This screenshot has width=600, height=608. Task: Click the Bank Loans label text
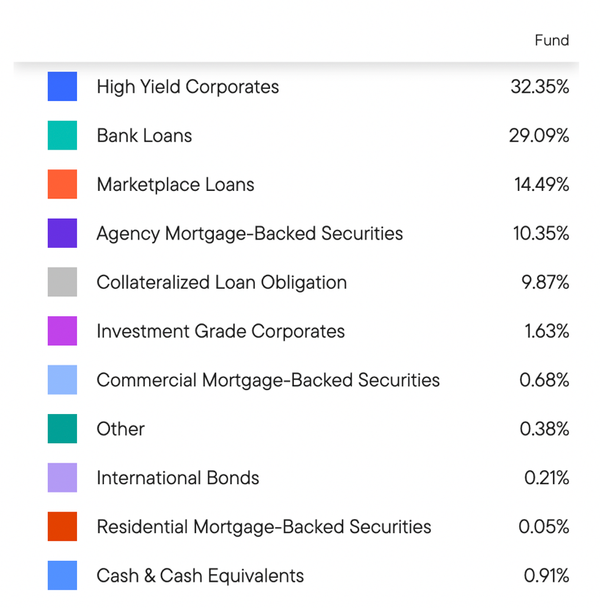pos(144,136)
